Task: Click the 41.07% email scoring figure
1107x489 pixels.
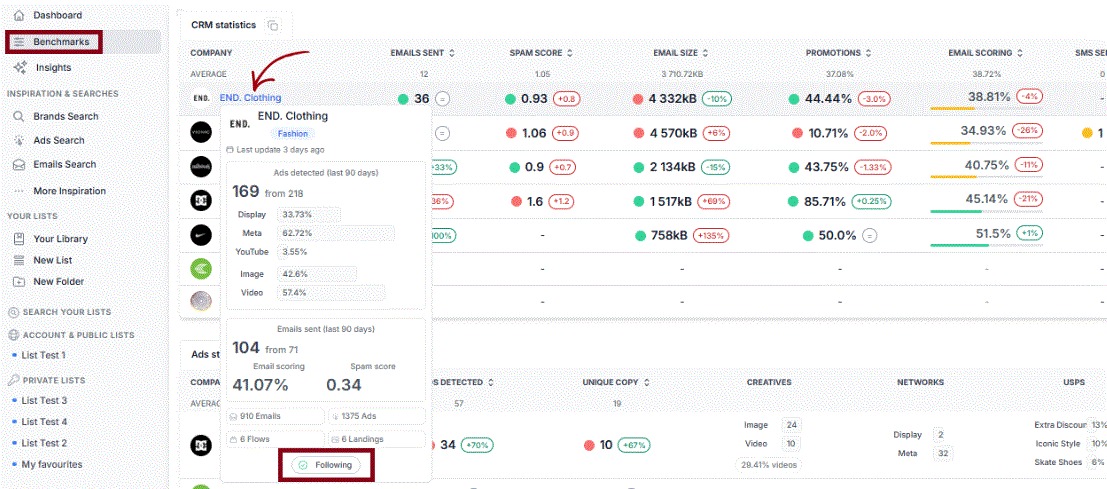Action: [261, 385]
